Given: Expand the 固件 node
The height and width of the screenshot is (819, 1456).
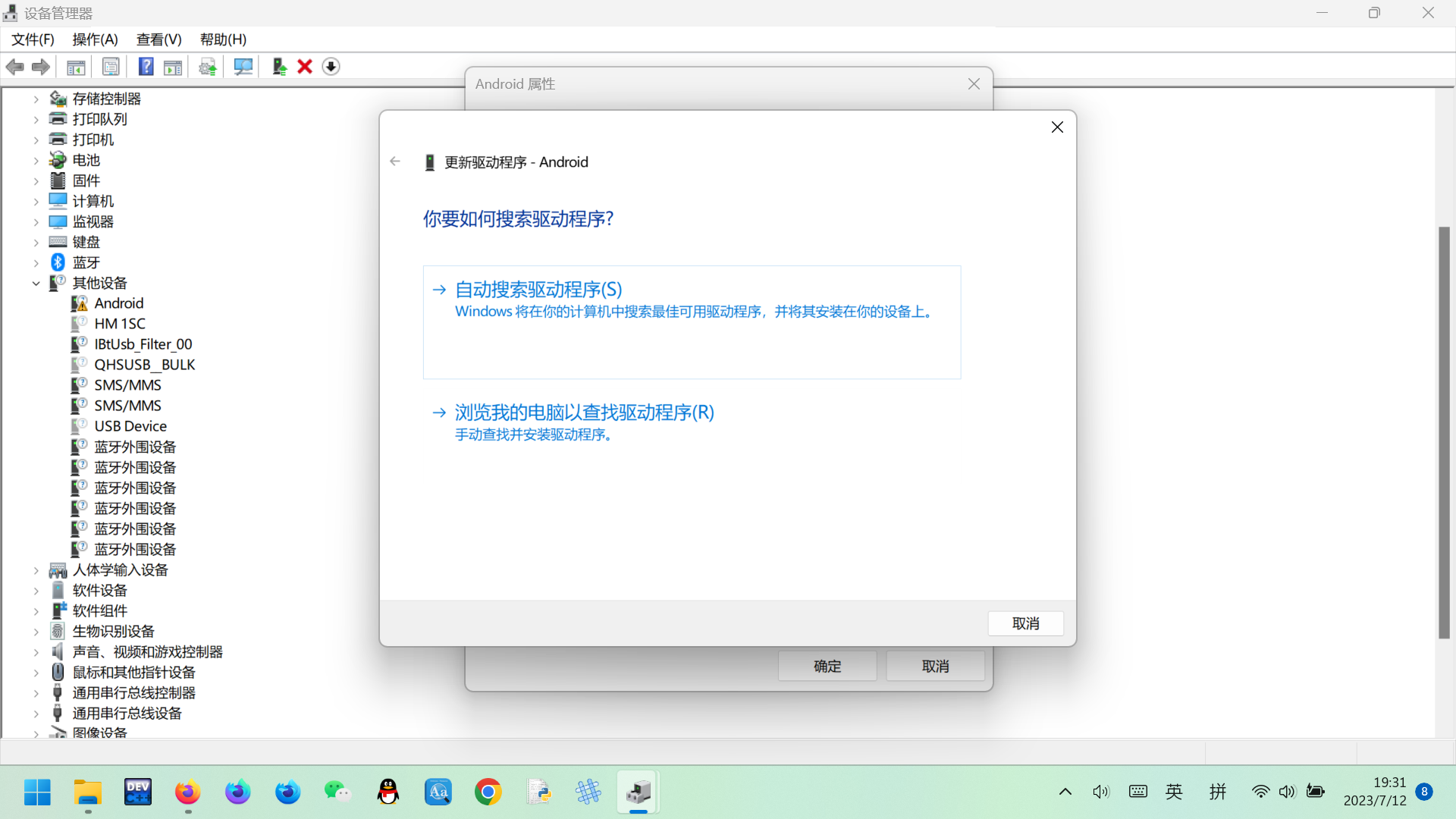Looking at the screenshot, I should 36,181.
